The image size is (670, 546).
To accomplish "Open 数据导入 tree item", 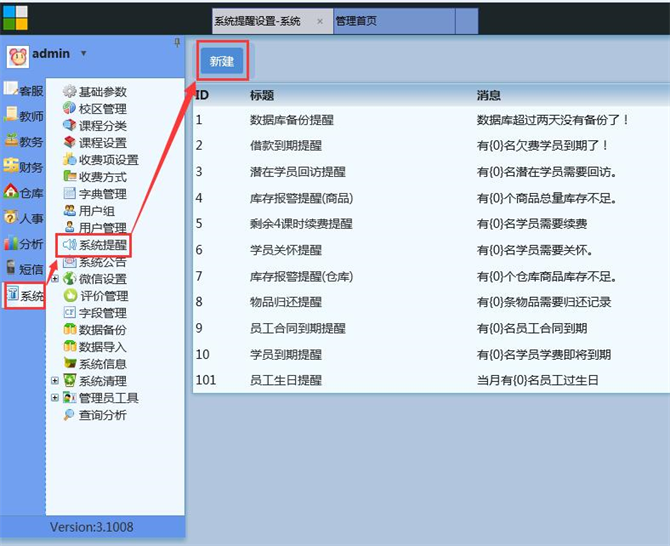I will click(94, 347).
